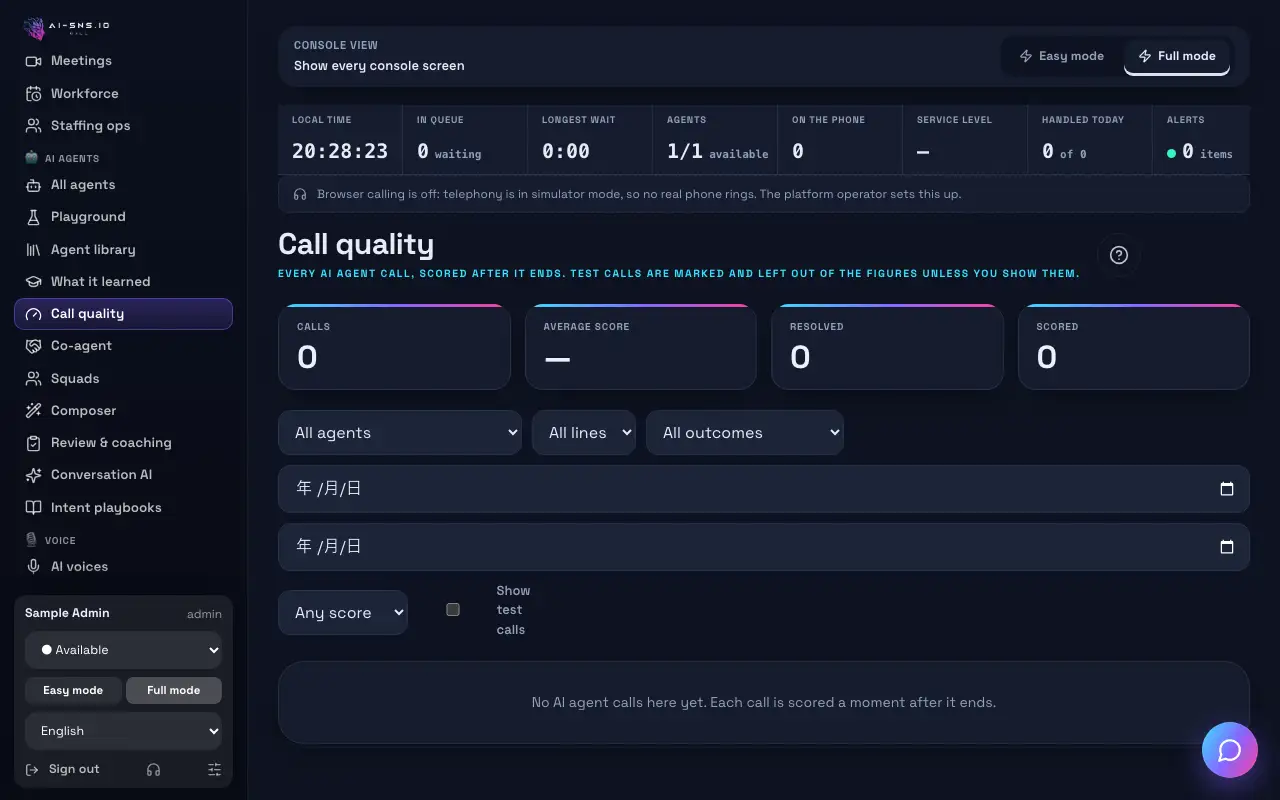This screenshot has height=800, width=1280.
Task: Click the Alerts items indicator
Action: coord(1199,152)
